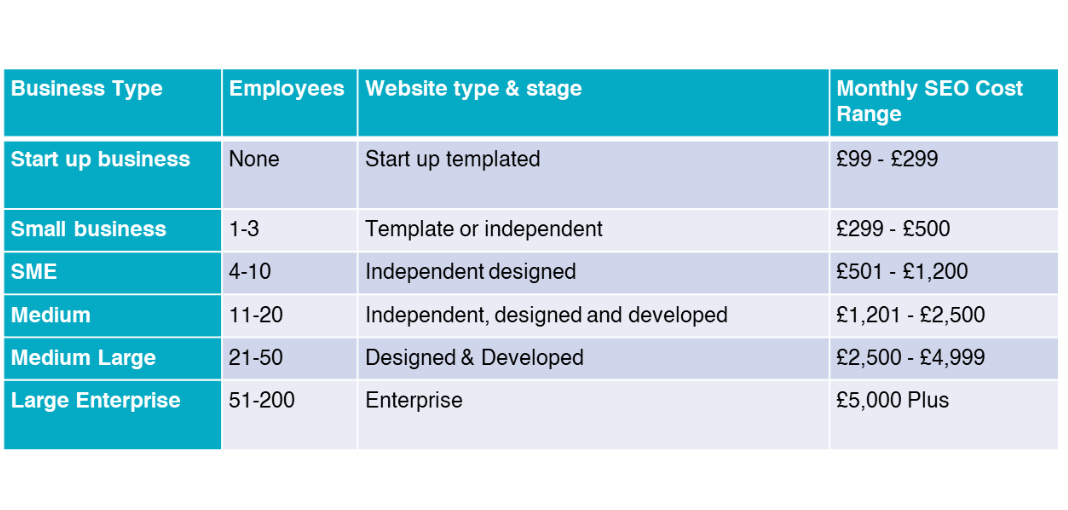Click the Monthly SEO Cost Range header
This screenshot has height=510, width=1068.
[x=929, y=101]
